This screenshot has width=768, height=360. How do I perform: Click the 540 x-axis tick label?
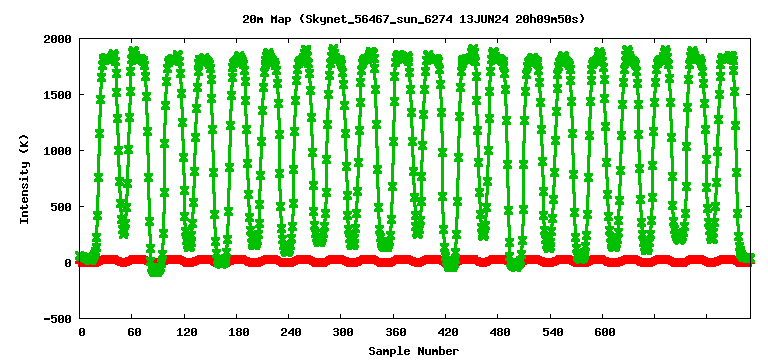[x=553, y=332]
